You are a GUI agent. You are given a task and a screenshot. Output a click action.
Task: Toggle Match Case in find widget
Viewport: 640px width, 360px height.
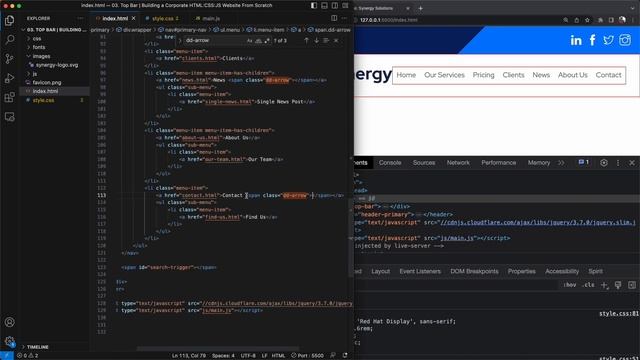(x=249, y=40)
